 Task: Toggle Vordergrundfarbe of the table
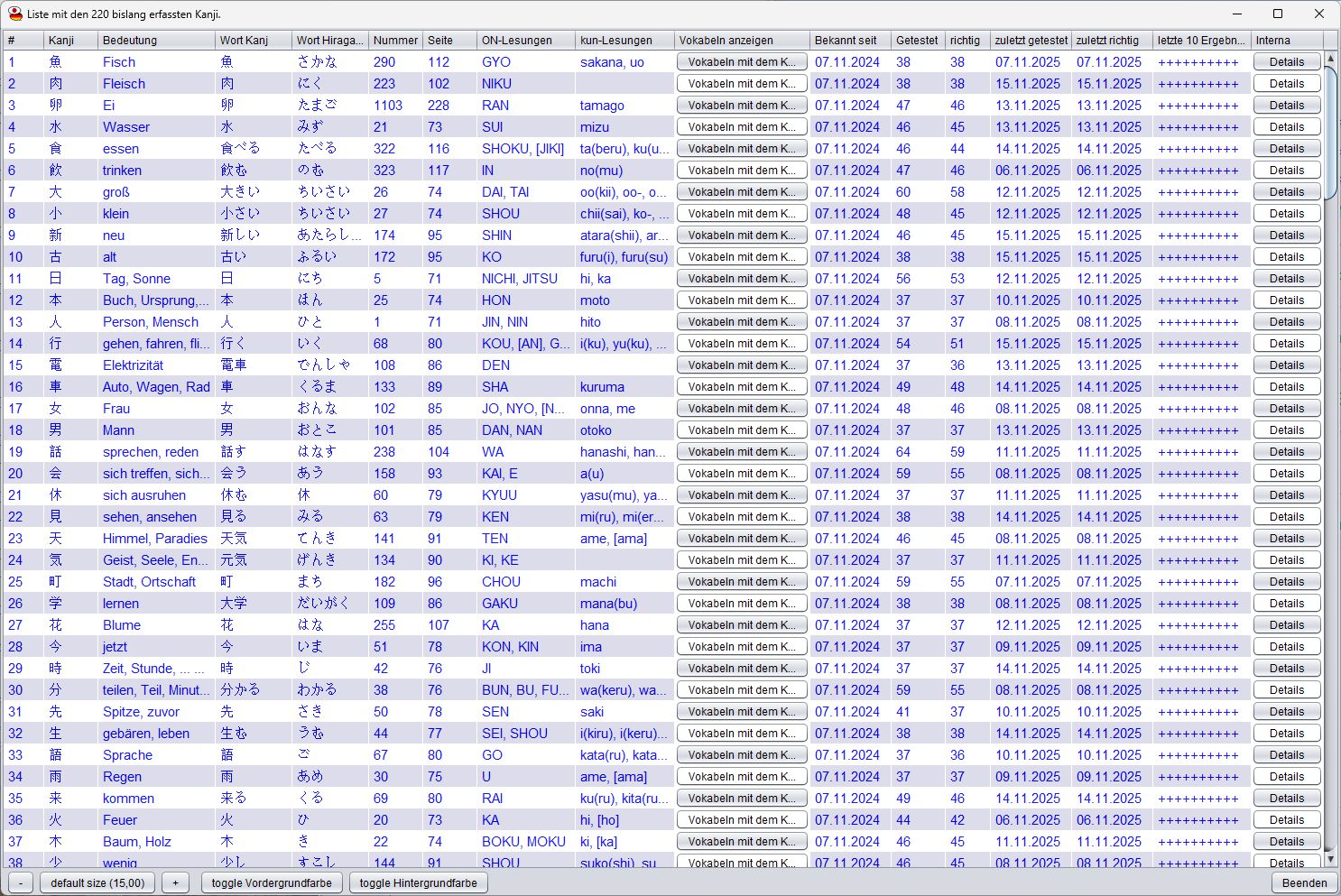tap(272, 882)
